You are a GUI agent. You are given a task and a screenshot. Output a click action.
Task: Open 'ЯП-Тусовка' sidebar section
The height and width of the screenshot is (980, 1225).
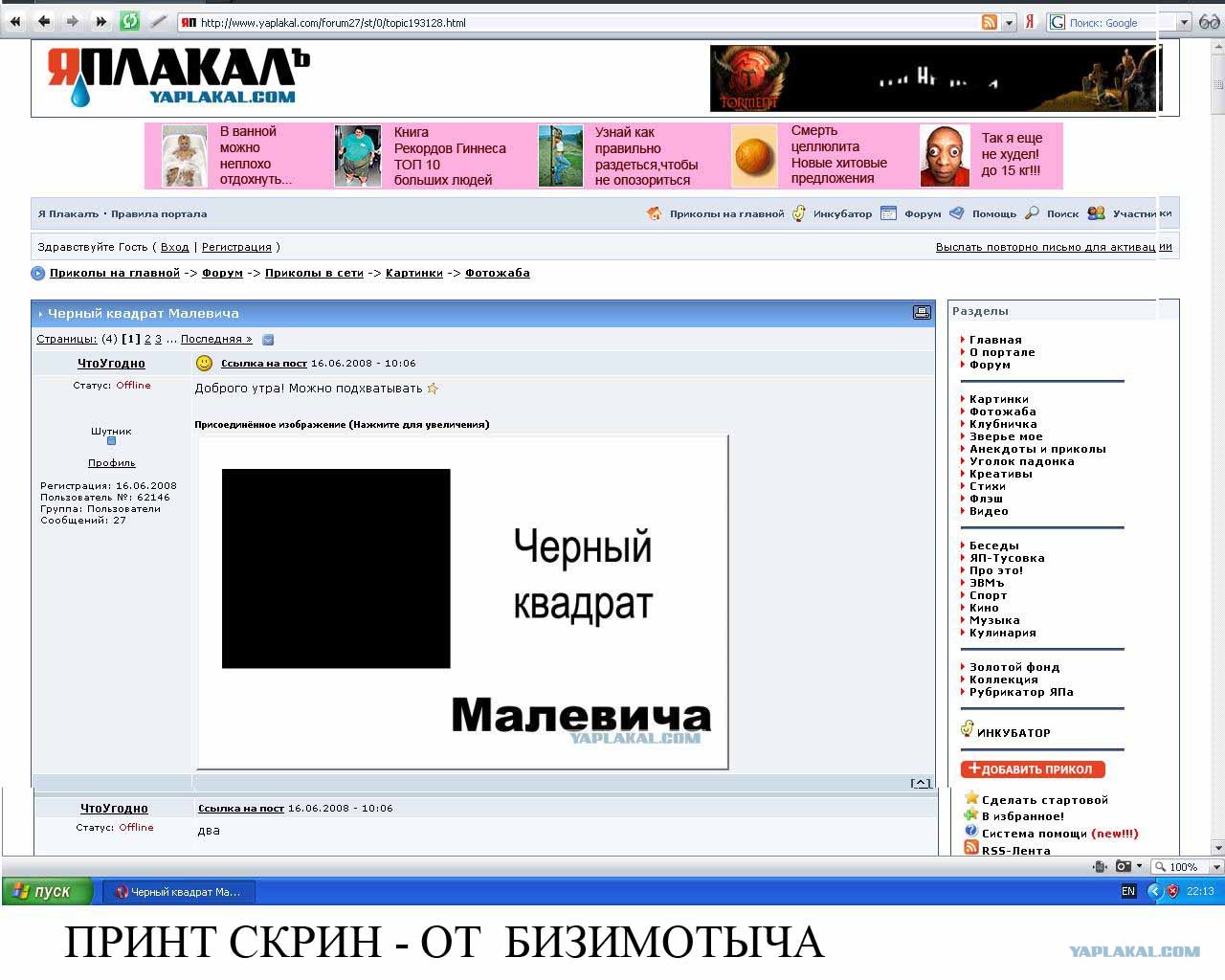click(1007, 558)
